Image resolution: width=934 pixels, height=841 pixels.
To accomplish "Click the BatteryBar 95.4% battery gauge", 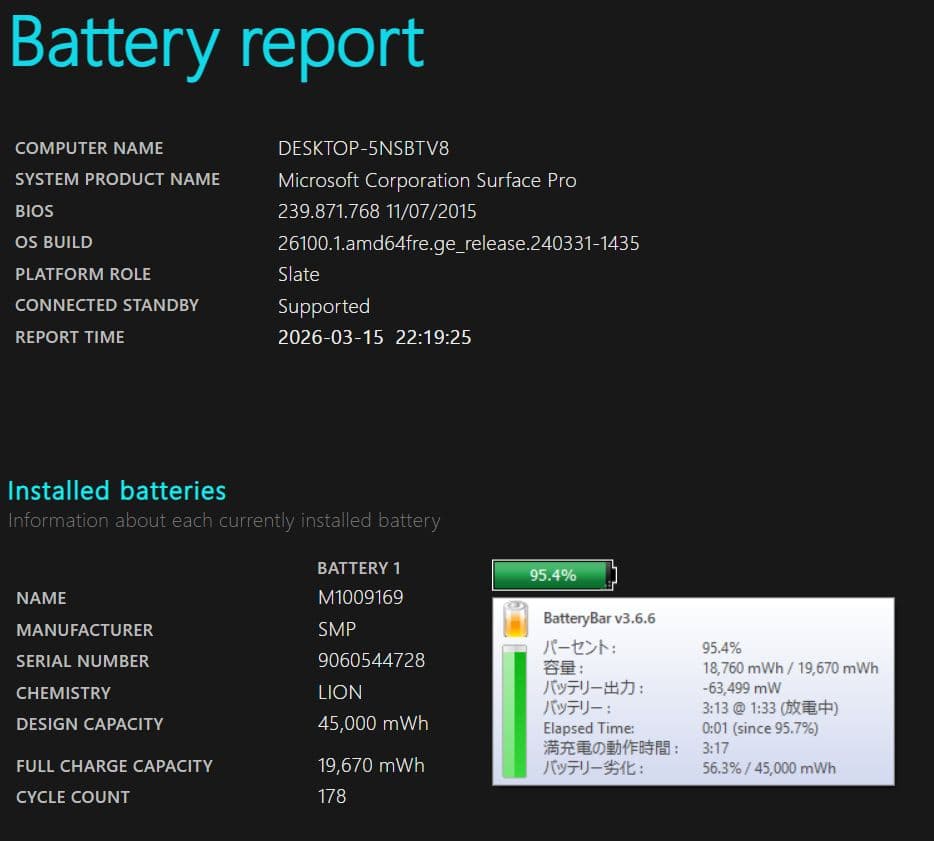I will (x=554, y=575).
